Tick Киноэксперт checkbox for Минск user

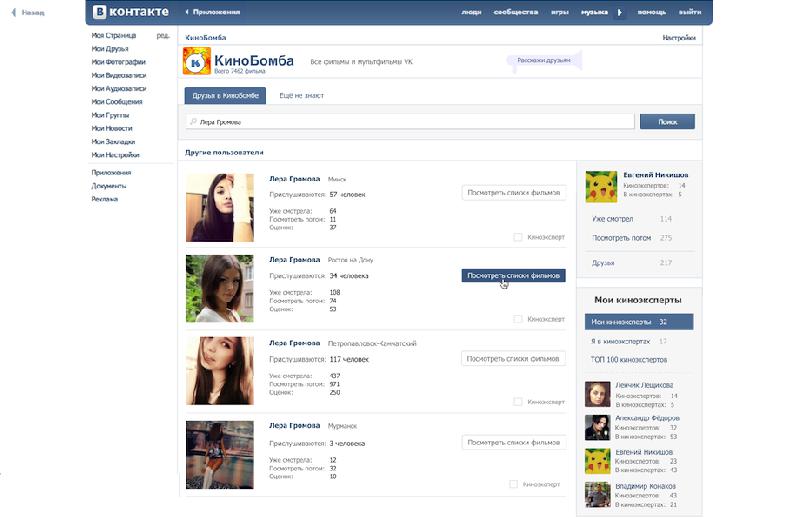[518, 237]
